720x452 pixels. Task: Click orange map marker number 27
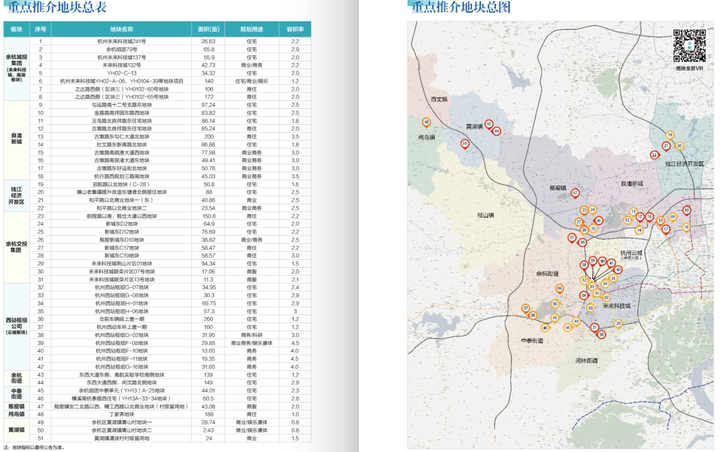pyautogui.click(x=579, y=222)
